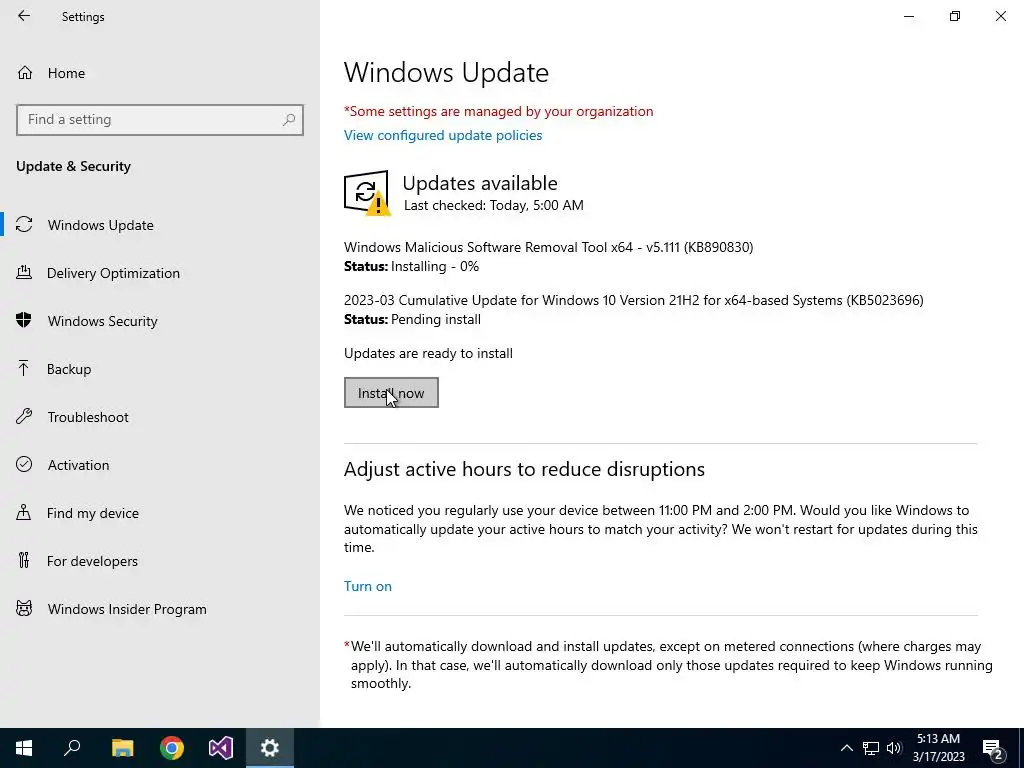
Task: Click the Windows Security shield icon
Action: [24, 320]
